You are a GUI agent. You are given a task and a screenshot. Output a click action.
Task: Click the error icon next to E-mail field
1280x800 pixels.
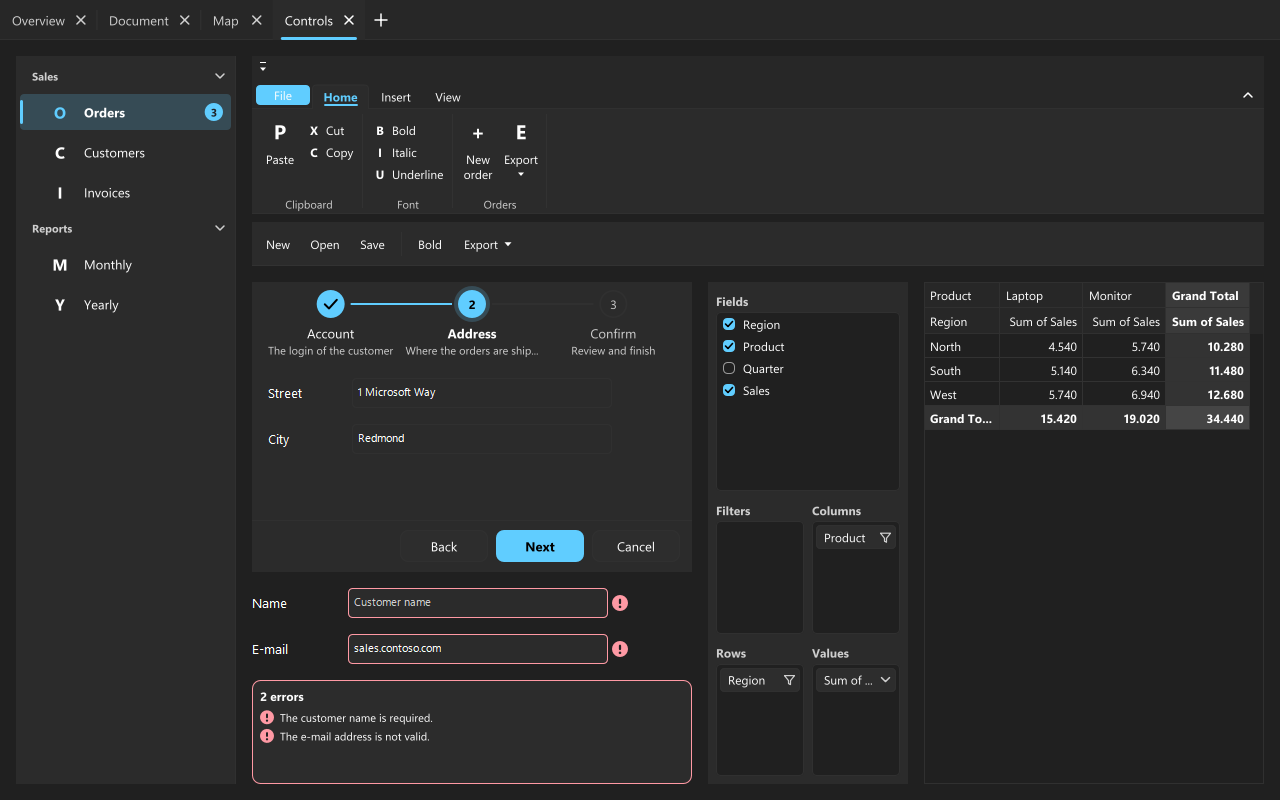point(620,649)
